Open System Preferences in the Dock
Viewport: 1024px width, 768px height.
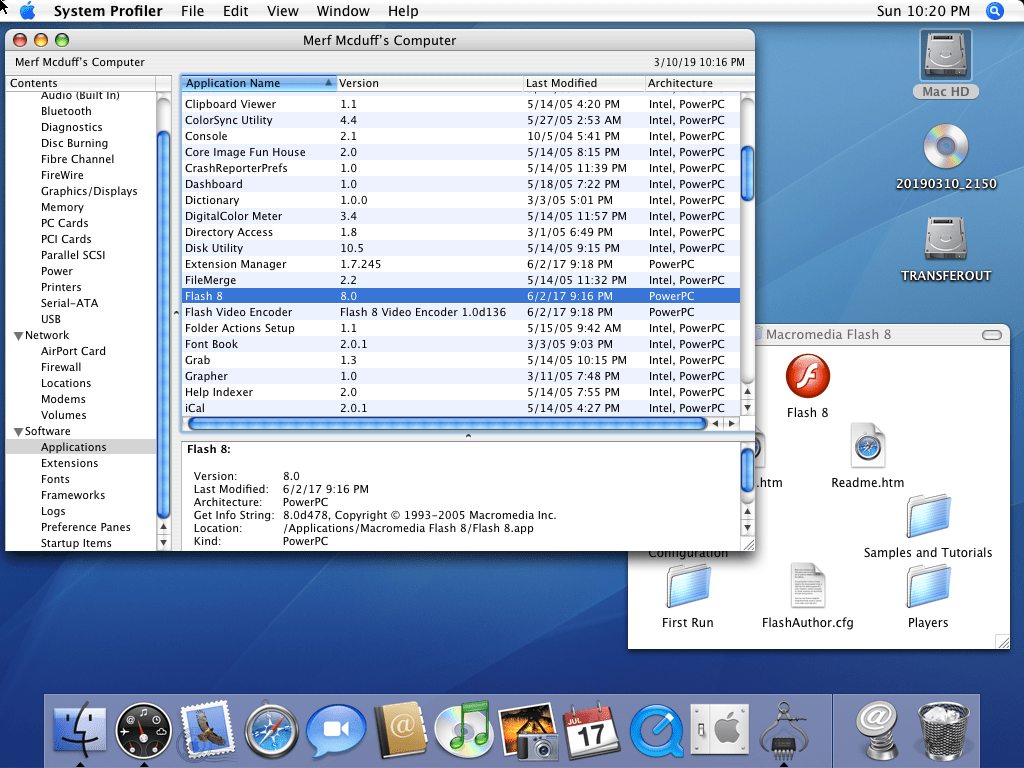point(720,729)
